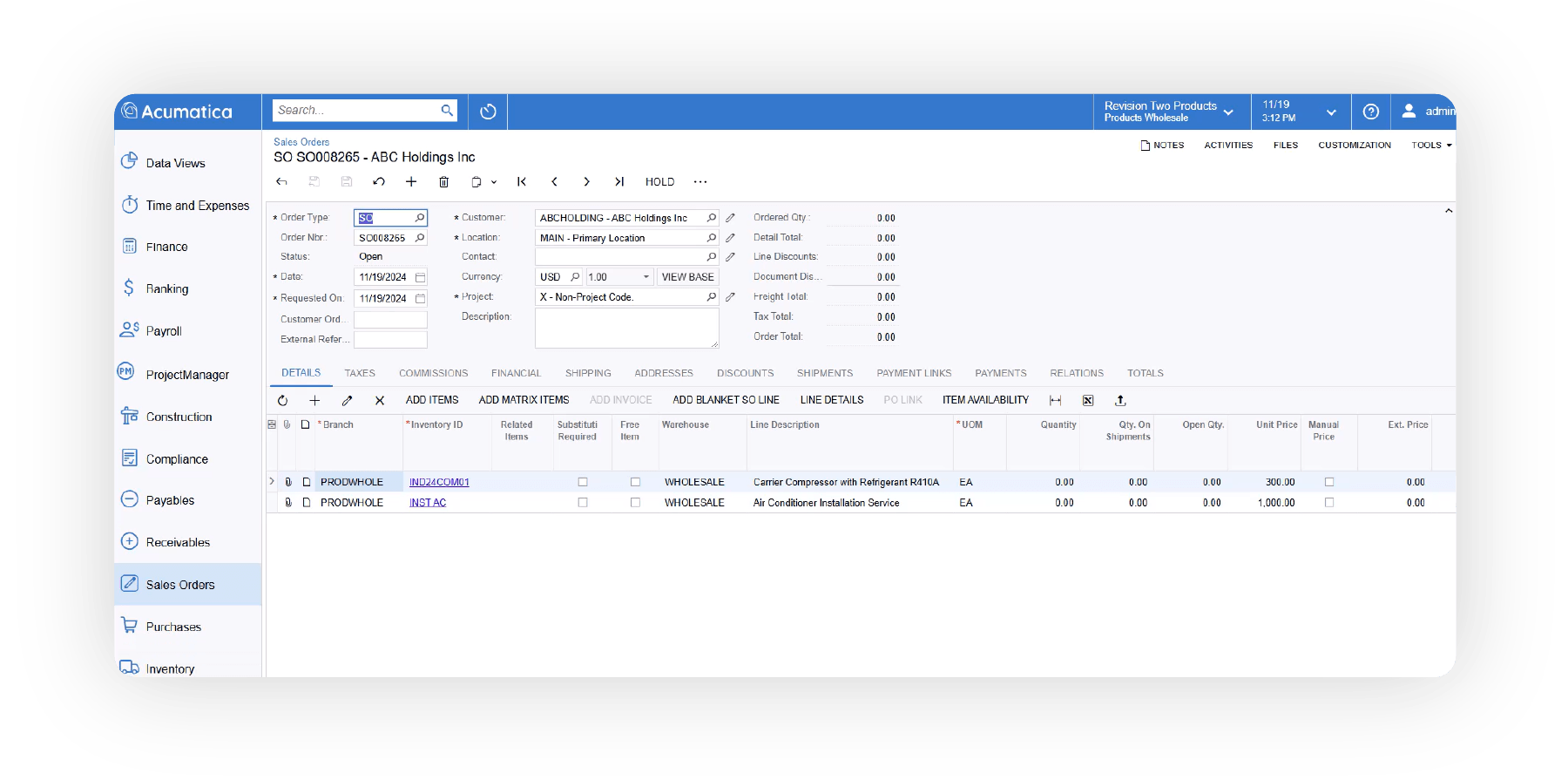Viewport: 1568px width, 780px height.
Task: Toggle Substitution Required for IND24COM01
Action: coord(583,482)
